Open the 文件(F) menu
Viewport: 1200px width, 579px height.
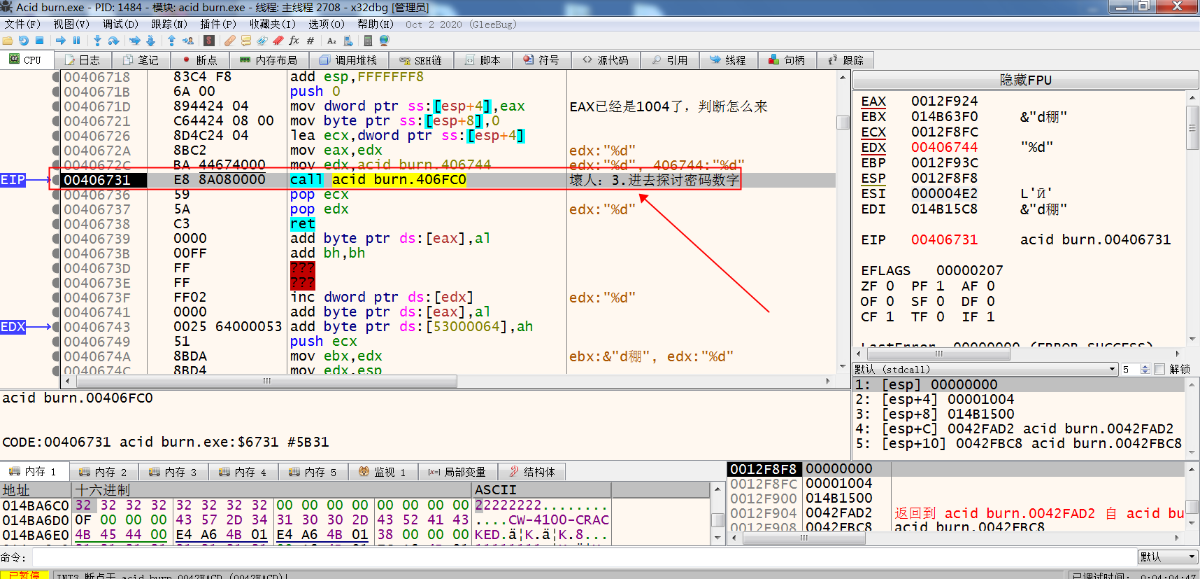[23, 23]
